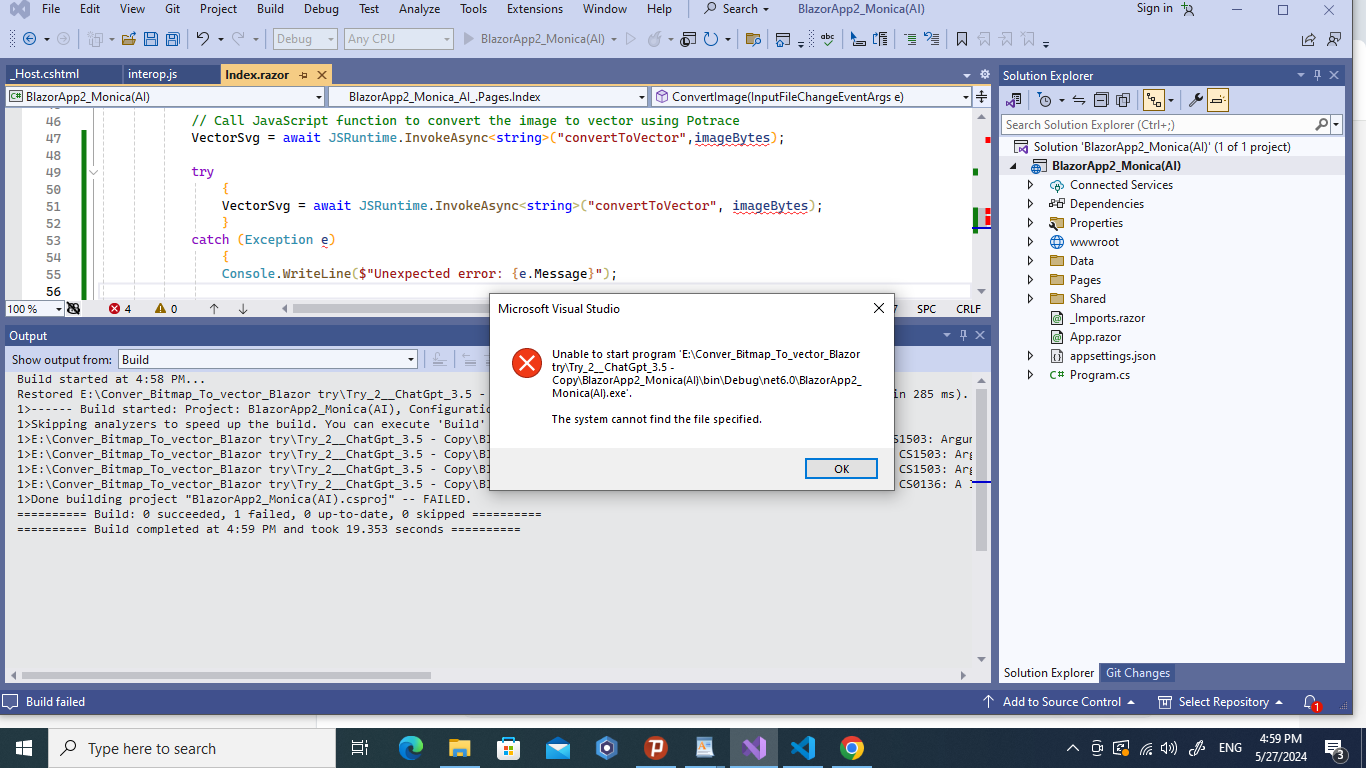Screen dimensions: 1366x768
Task: Expand the Dependencies node
Action: (1031, 204)
